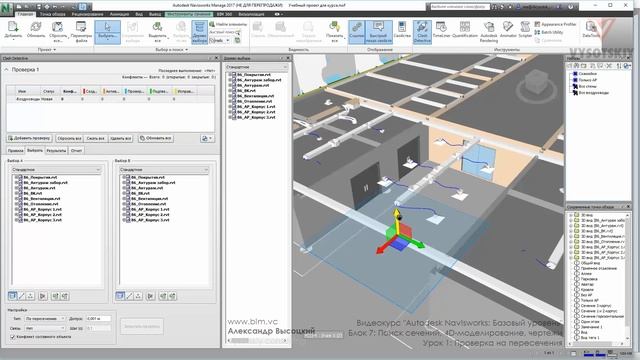Click the Добавить проверку button
This screenshot has width=640, height=360.
coord(29,138)
